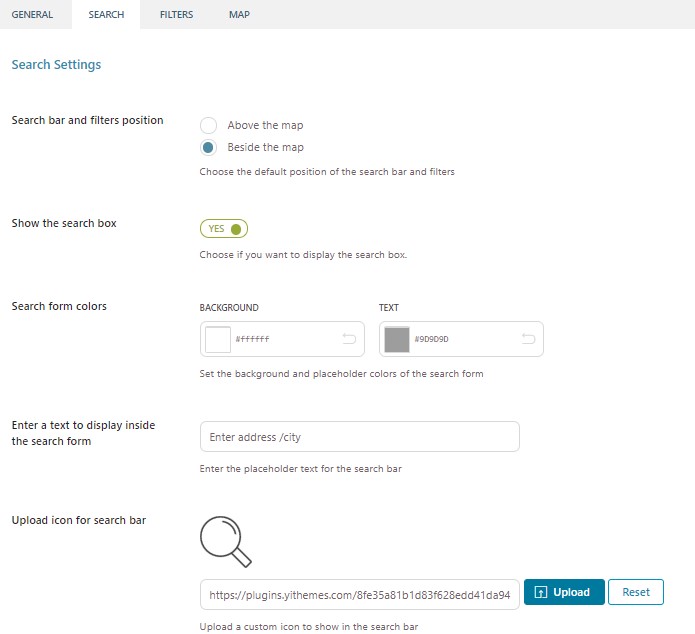Click the #9D9D9D text hex value field
This screenshot has height=634, width=695.
click(463, 339)
